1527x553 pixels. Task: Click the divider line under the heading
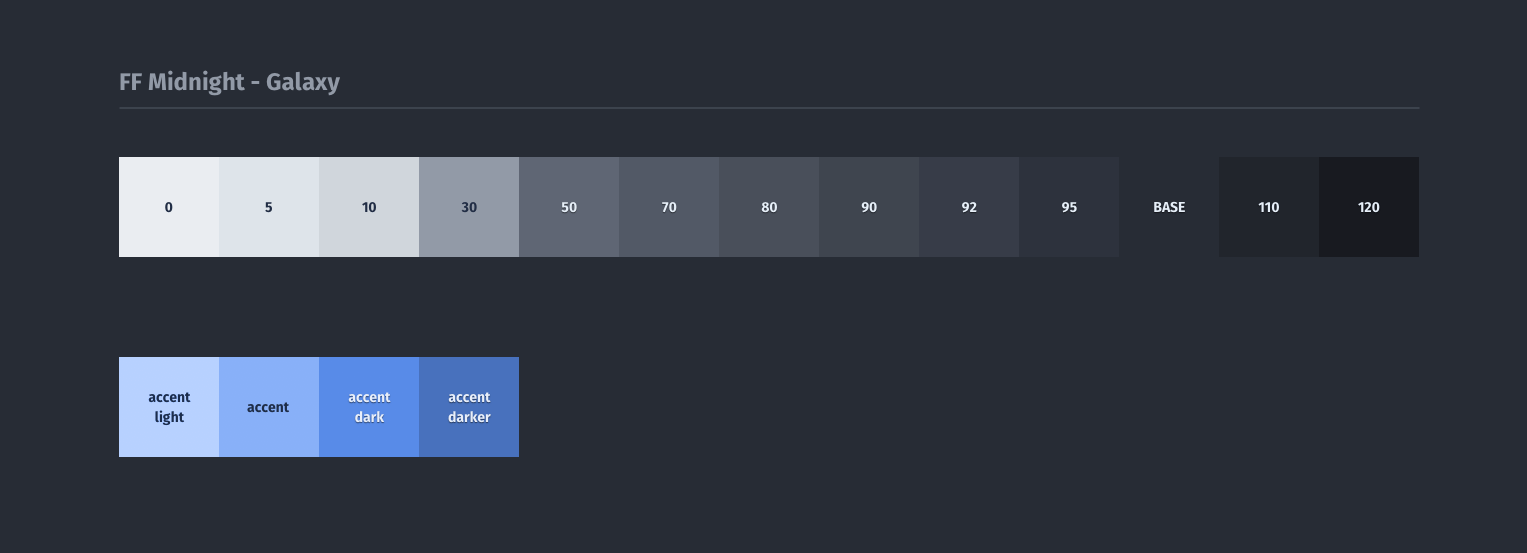[769, 107]
